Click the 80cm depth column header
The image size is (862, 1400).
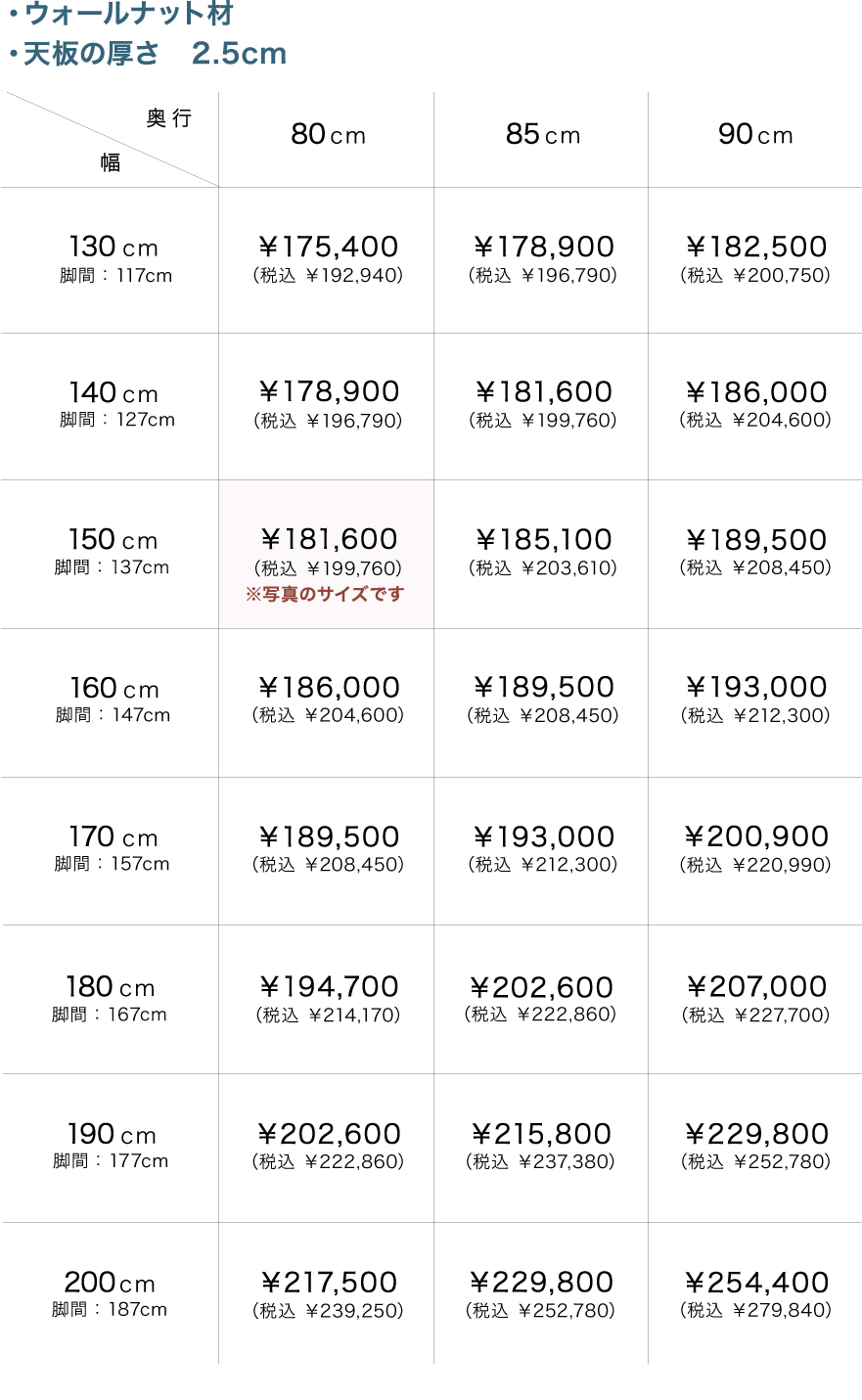click(327, 134)
